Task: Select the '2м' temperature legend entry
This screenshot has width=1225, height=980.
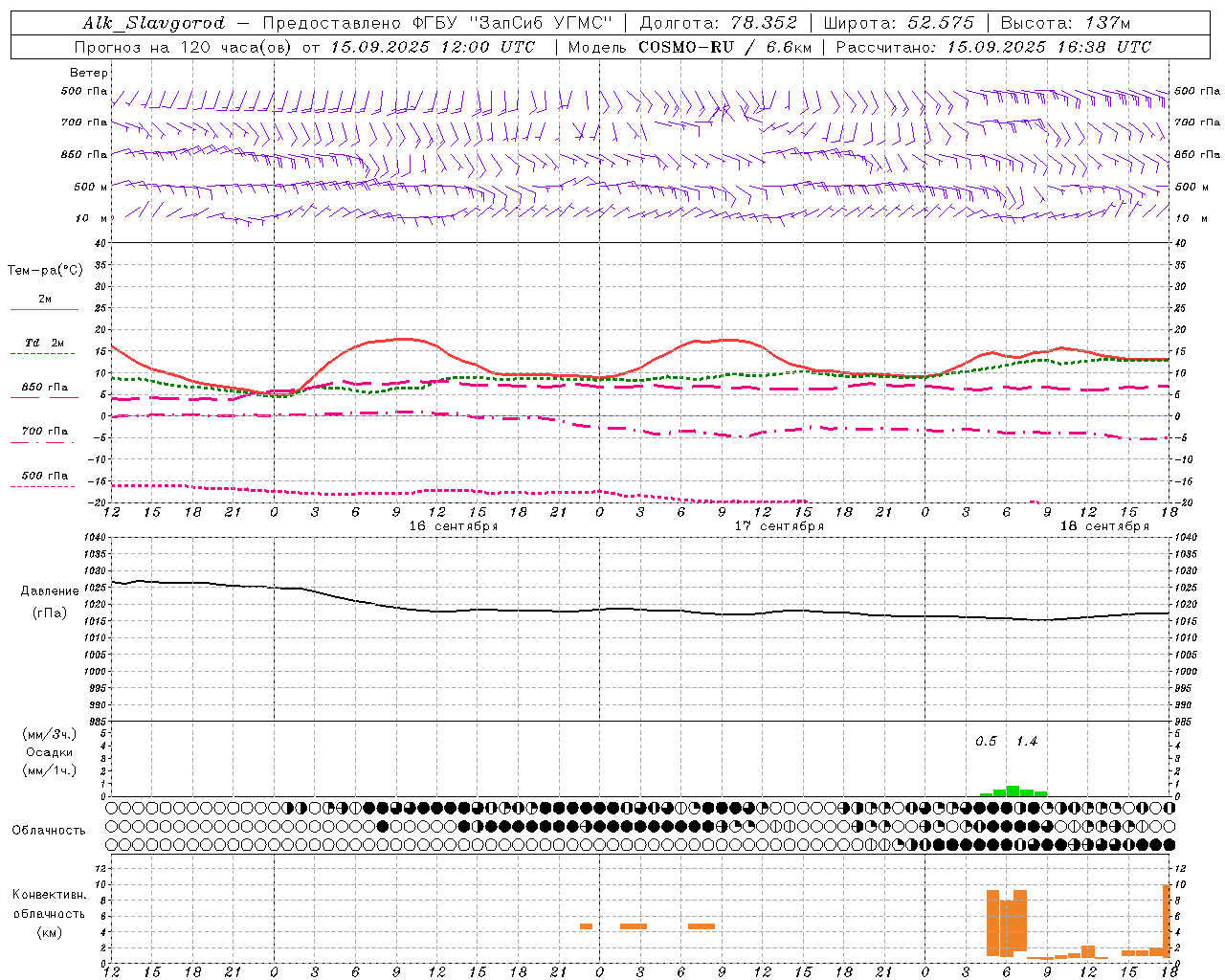Action: tap(45, 299)
